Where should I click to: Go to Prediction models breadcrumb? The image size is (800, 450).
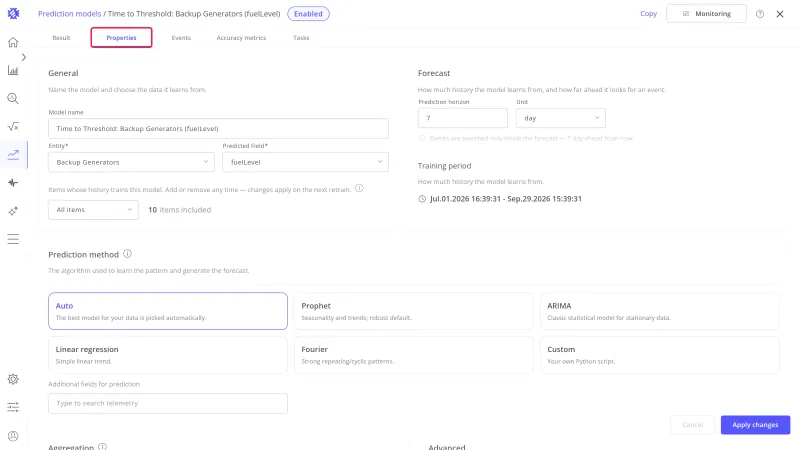69,14
